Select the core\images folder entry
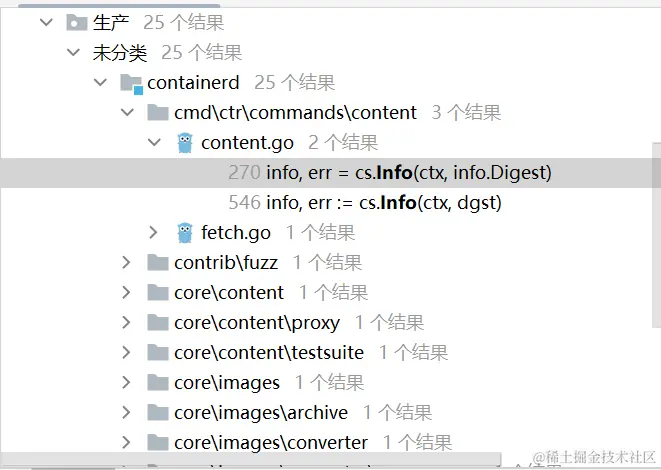Screen dimensions: 661x470 (227, 382)
